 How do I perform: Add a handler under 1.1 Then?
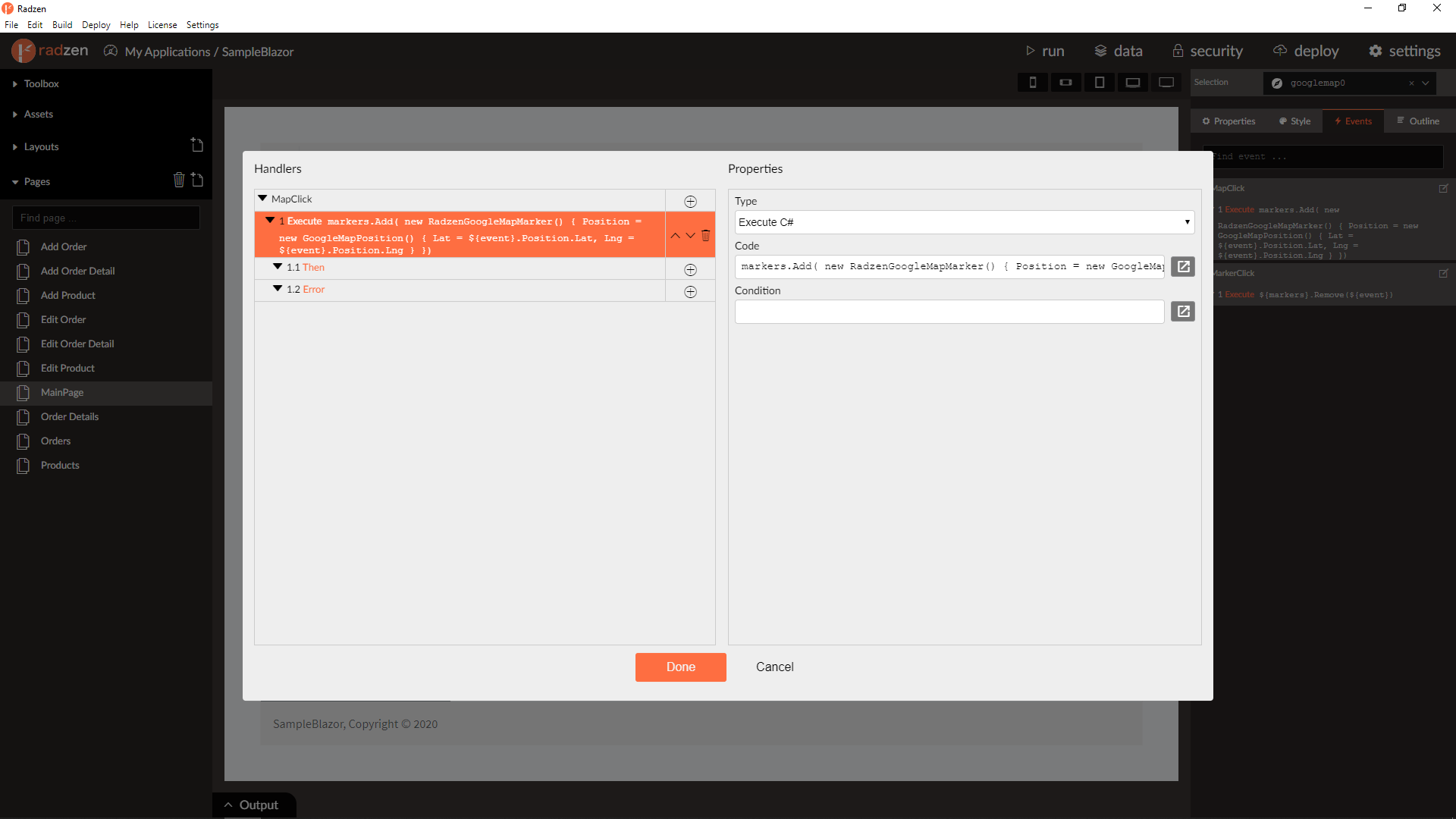coord(690,269)
